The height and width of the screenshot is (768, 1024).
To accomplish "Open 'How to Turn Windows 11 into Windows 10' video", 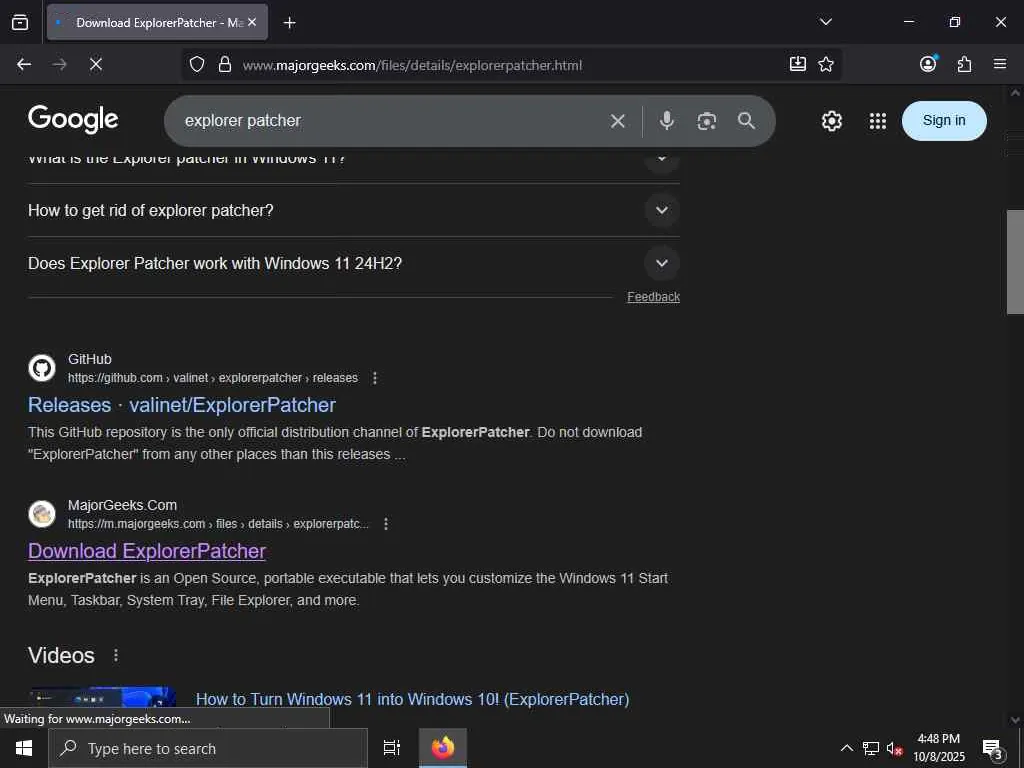I will [412, 699].
